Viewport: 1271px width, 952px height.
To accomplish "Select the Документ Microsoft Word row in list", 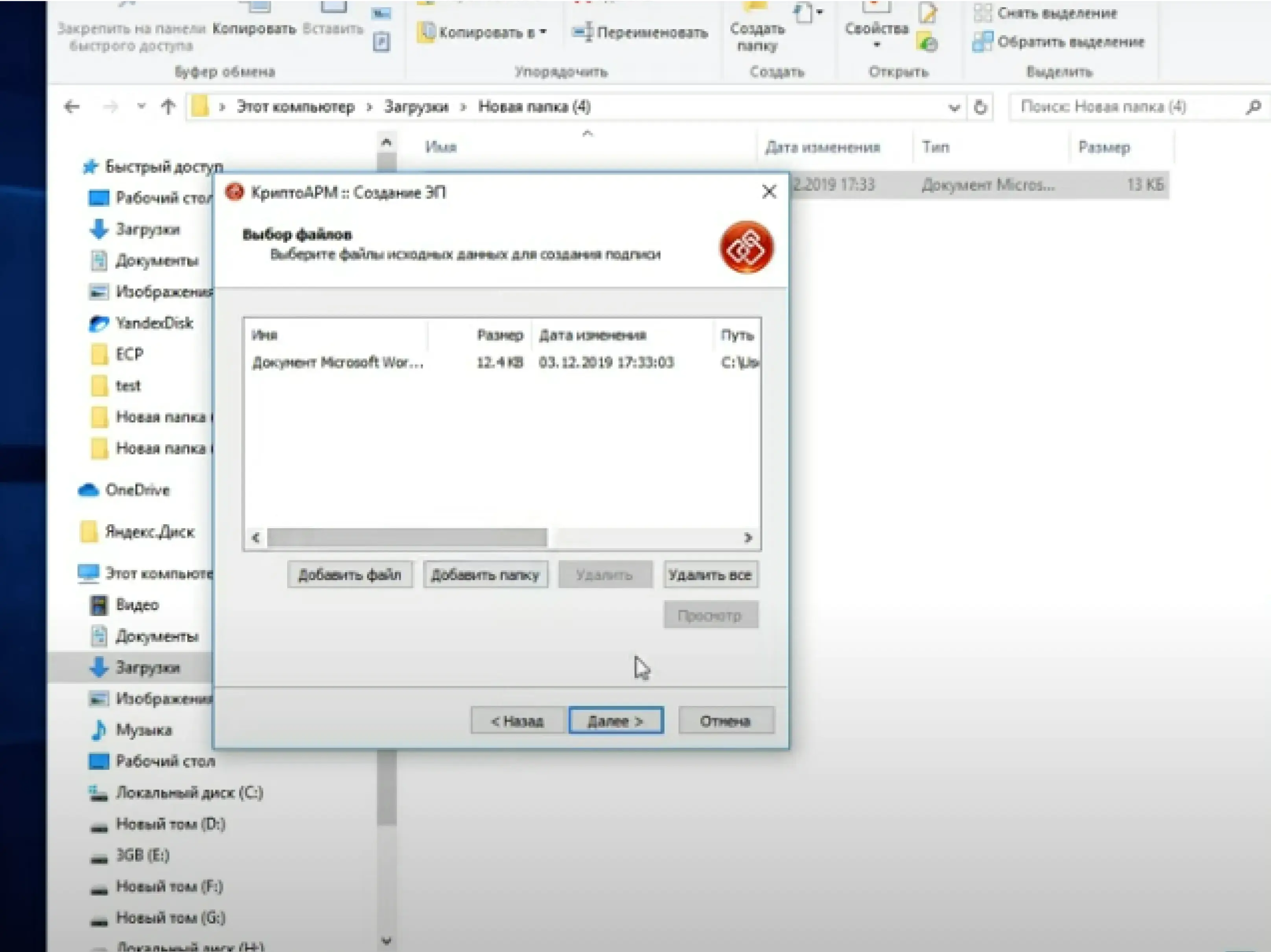I will 338,363.
